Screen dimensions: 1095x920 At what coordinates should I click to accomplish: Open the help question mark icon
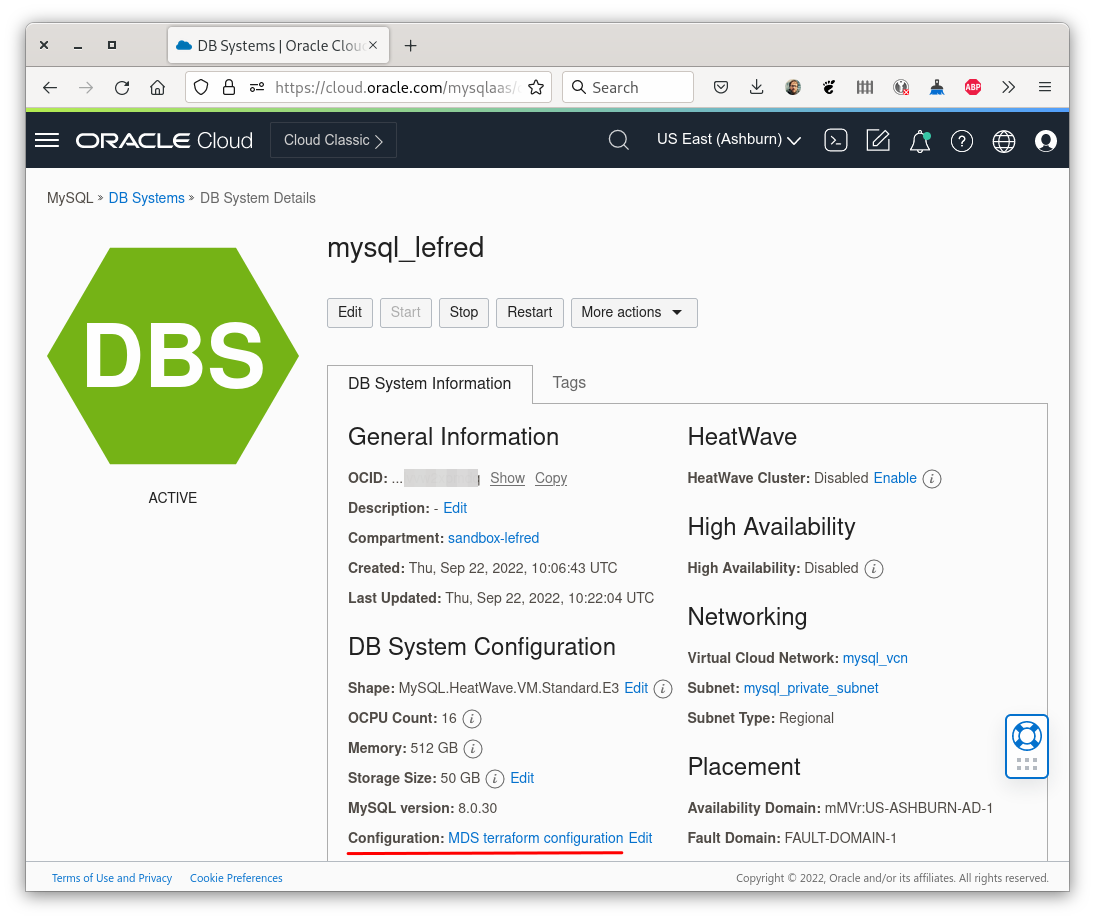962,141
